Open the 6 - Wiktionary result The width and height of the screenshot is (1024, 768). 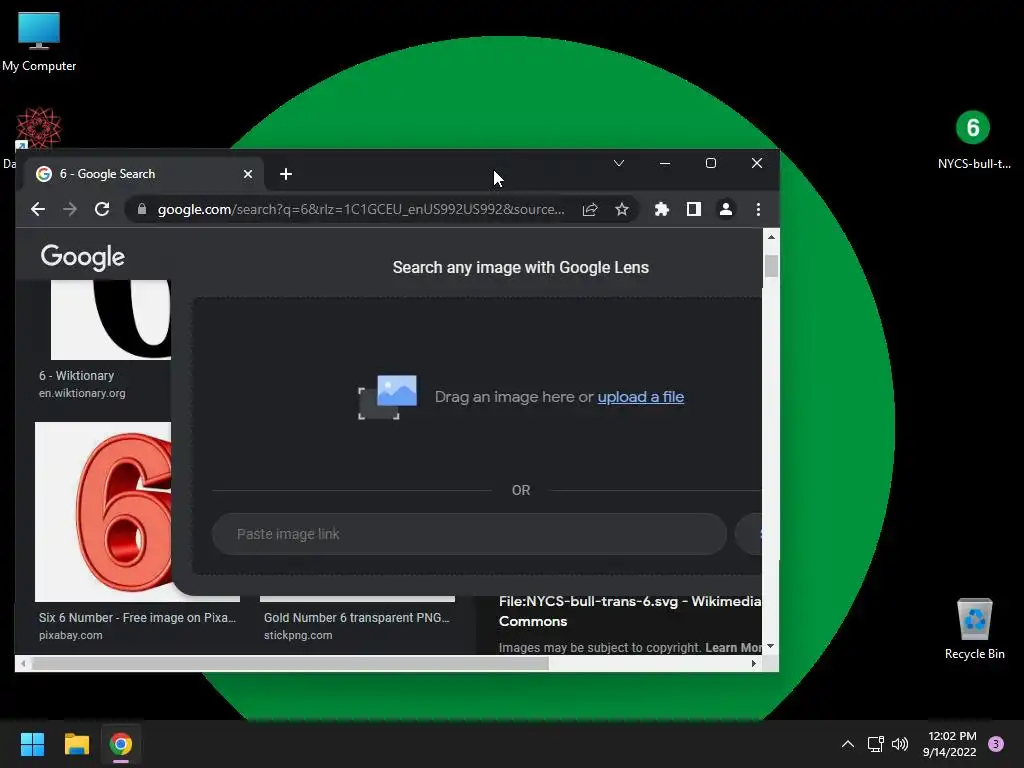point(76,376)
